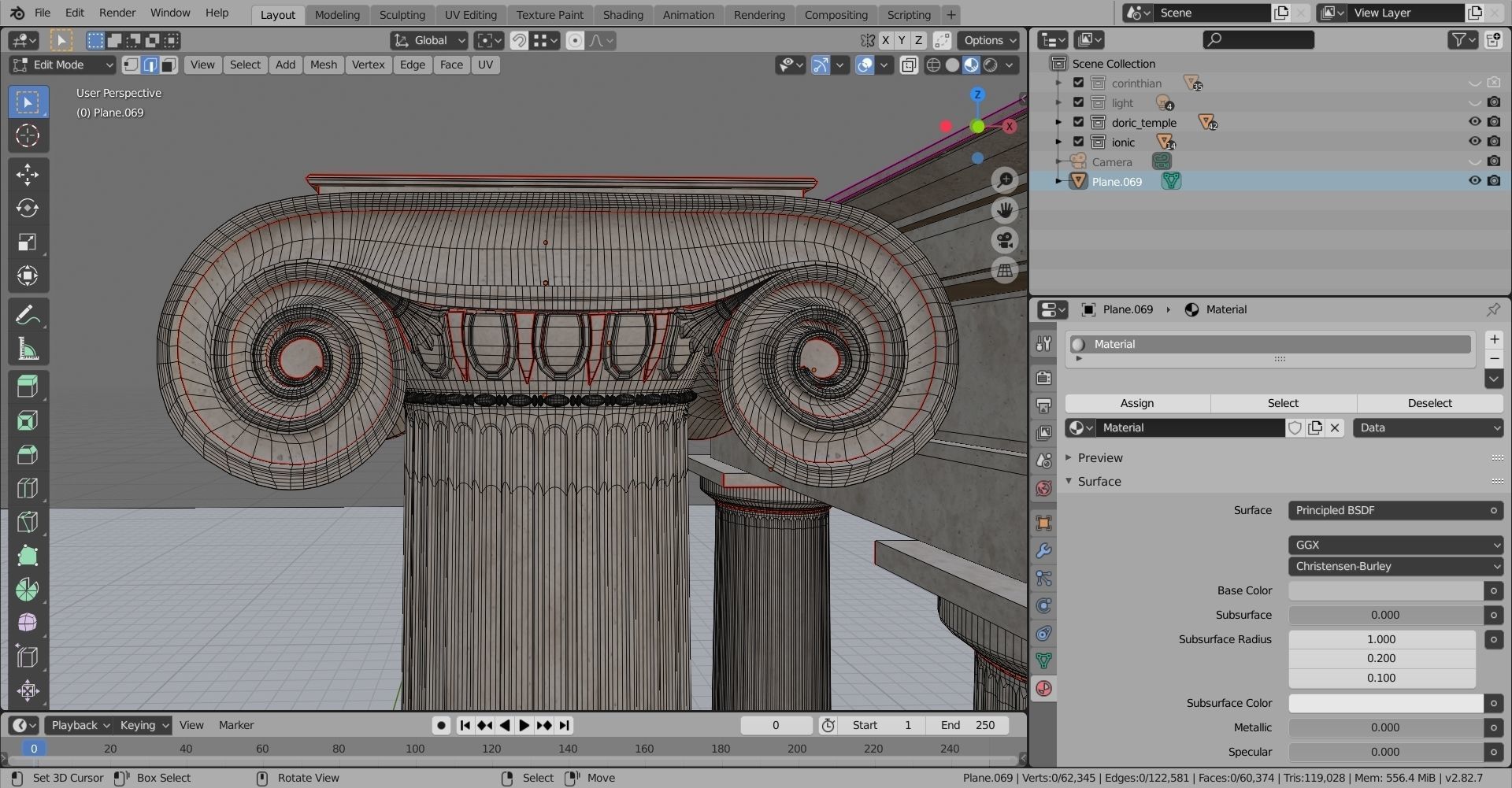
Task: Open the Data link dropdown
Action: [x=1429, y=427]
